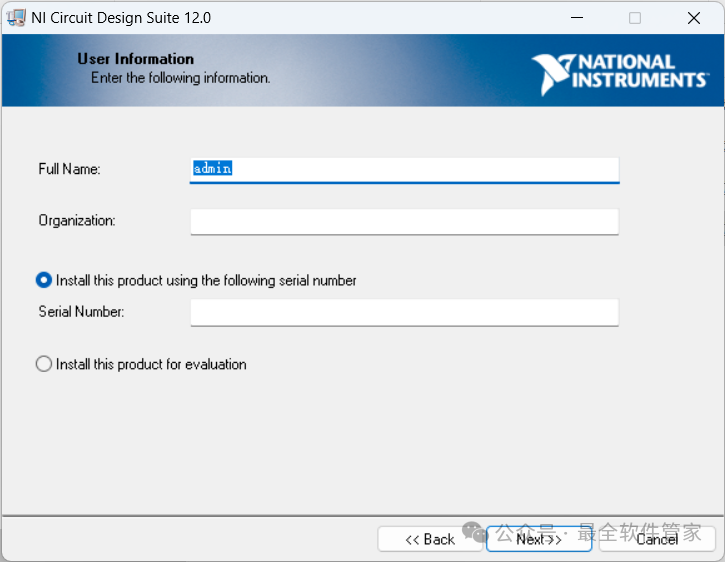Close the installer window
Viewport: 725px width, 562px height.
point(693,18)
